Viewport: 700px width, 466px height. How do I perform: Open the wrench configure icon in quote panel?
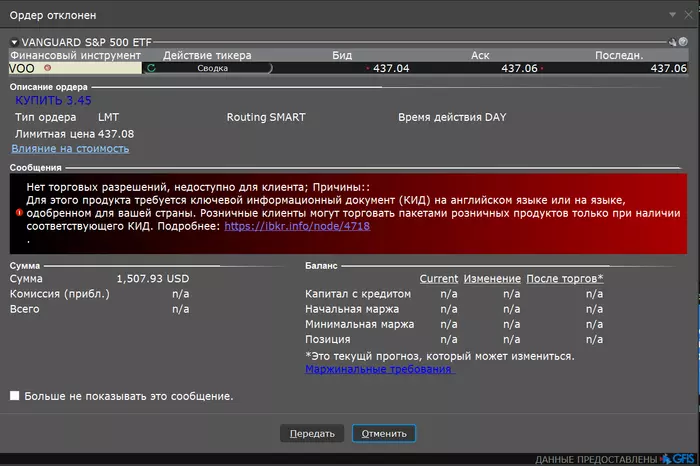tap(672, 42)
